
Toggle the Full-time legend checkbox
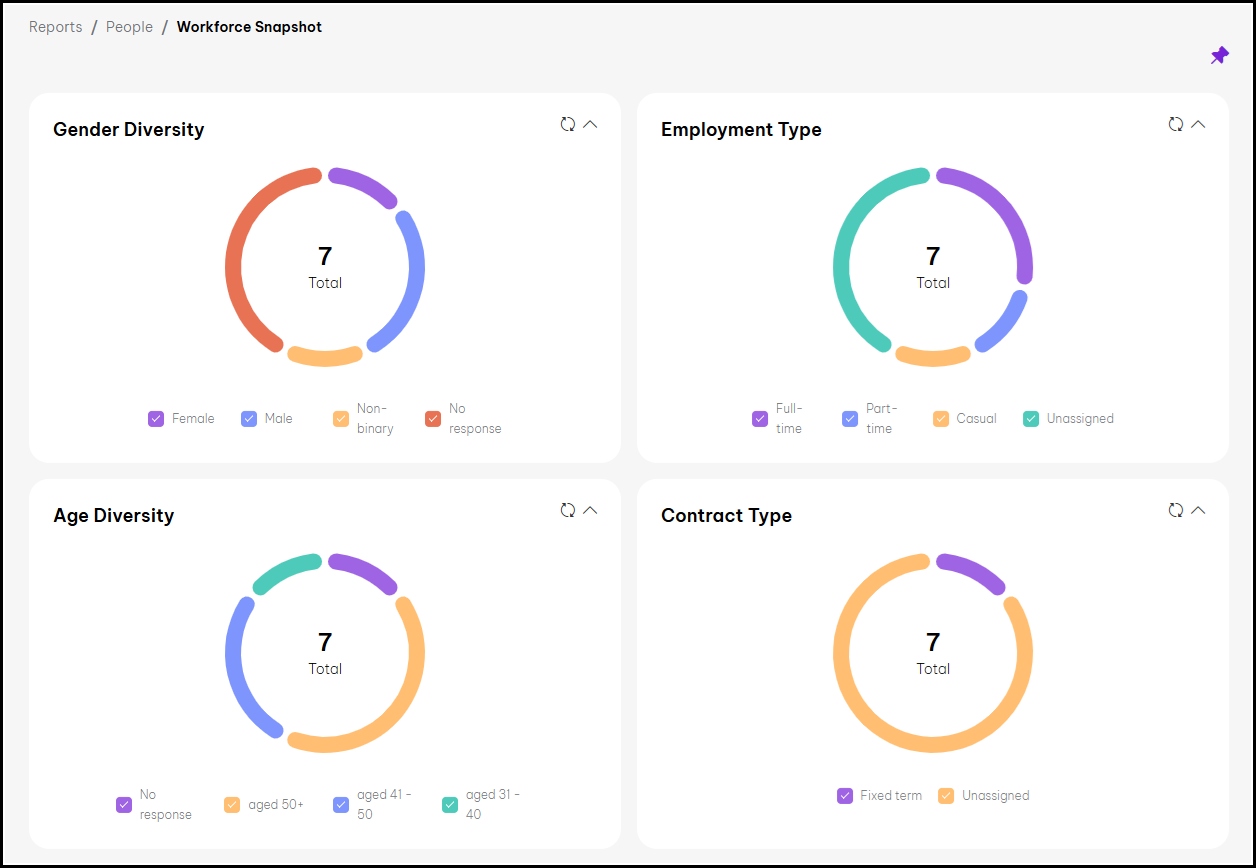pos(760,419)
